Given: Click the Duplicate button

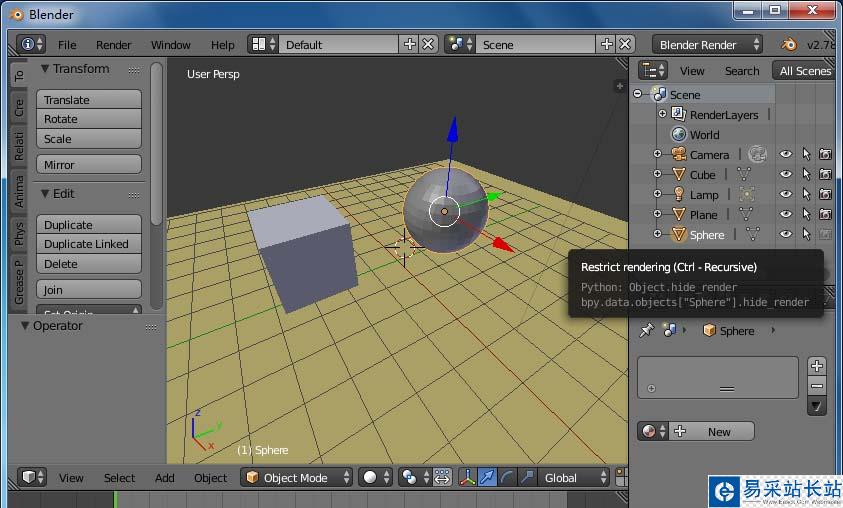Looking at the screenshot, I should pyautogui.click(x=89, y=224).
